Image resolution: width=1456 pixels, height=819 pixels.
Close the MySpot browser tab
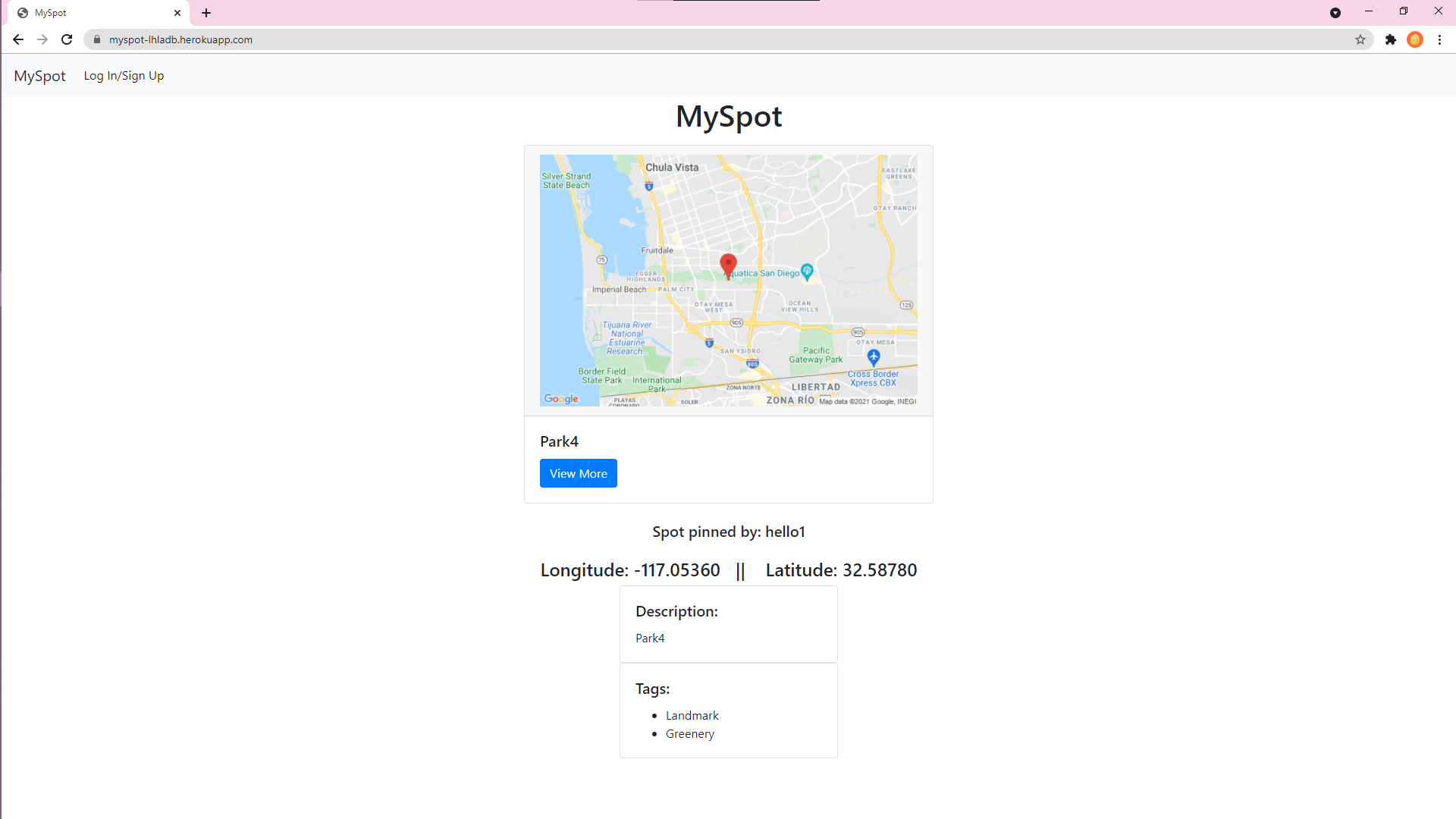[x=177, y=13]
